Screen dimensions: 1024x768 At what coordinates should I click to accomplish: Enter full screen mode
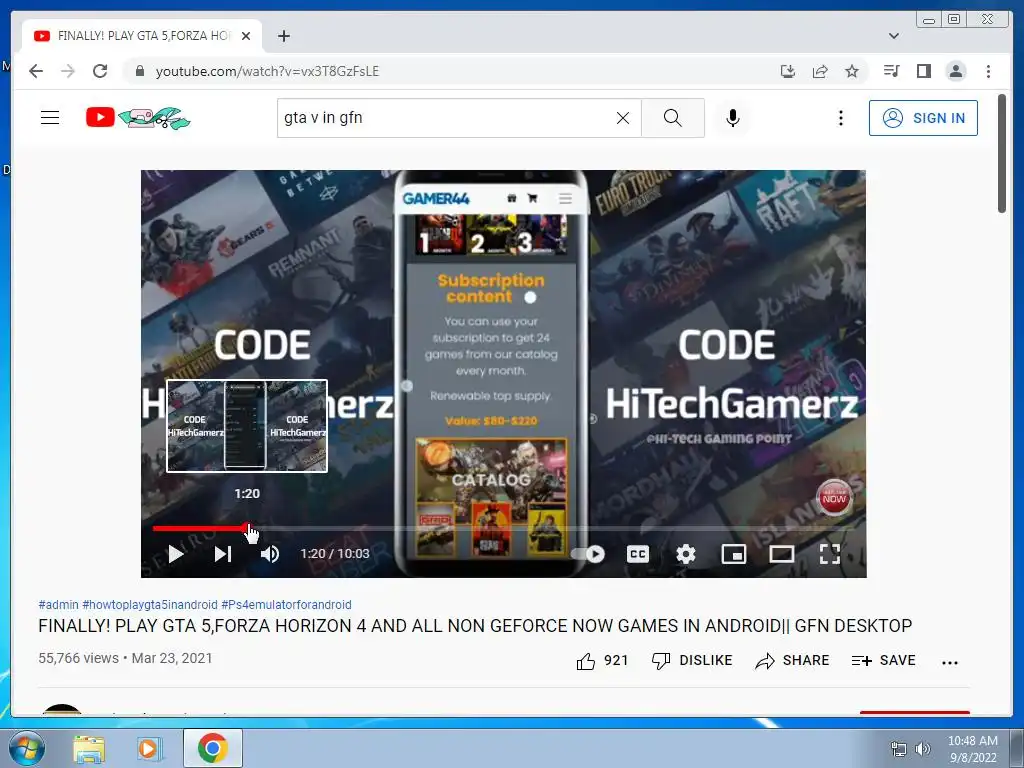tap(829, 554)
